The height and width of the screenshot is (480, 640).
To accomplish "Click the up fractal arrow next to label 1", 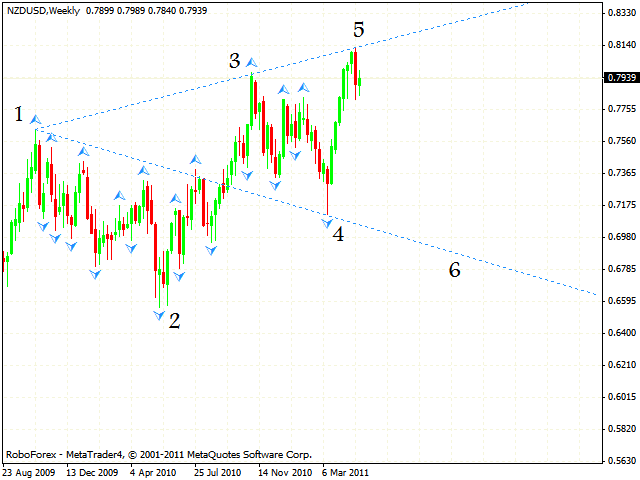I will point(36,119).
